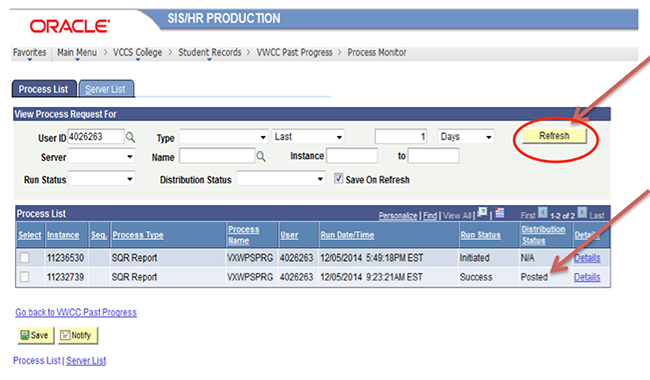Viewport: 650px width, 380px height.
Task: Click the Select column header
Action: (29, 235)
